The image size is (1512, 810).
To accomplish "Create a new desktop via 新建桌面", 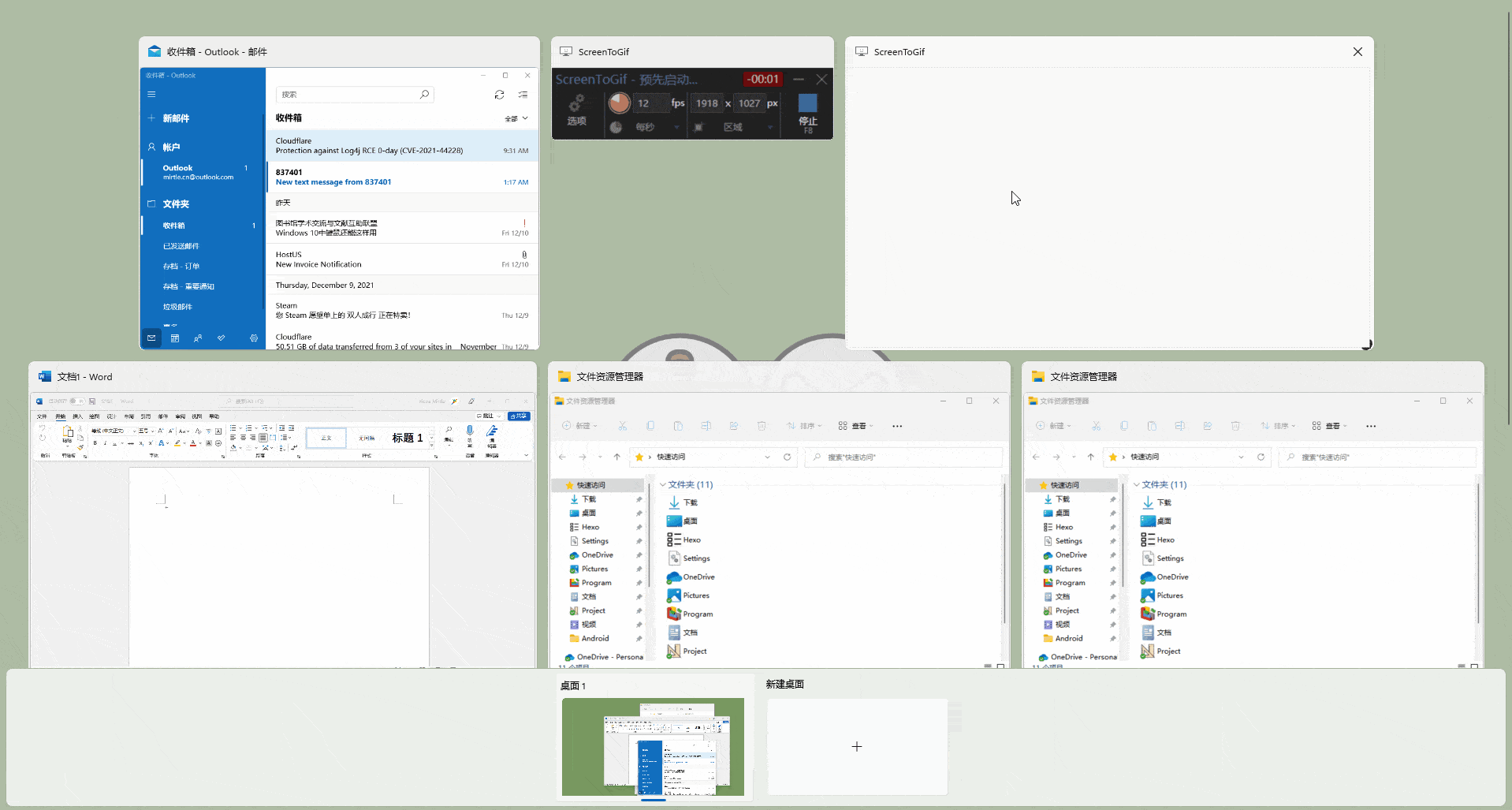I will point(857,746).
